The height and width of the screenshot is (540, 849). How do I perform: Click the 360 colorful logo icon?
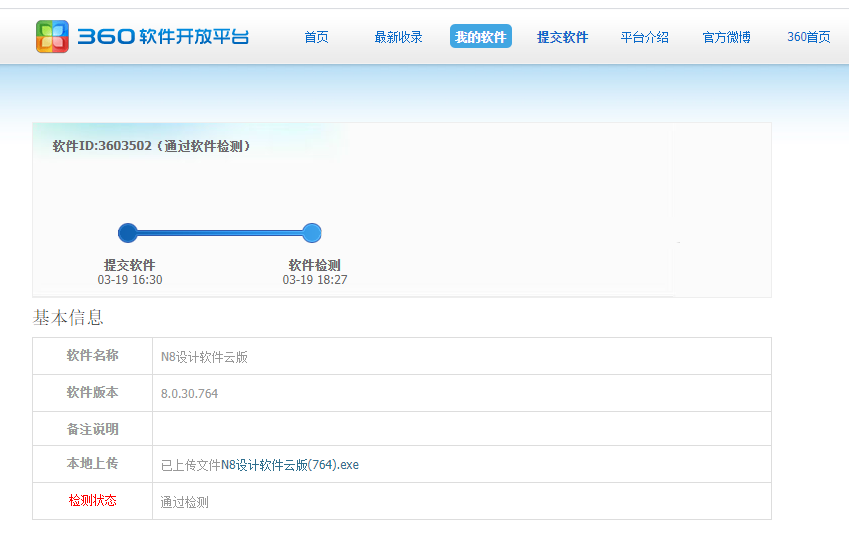click(52, 36)
